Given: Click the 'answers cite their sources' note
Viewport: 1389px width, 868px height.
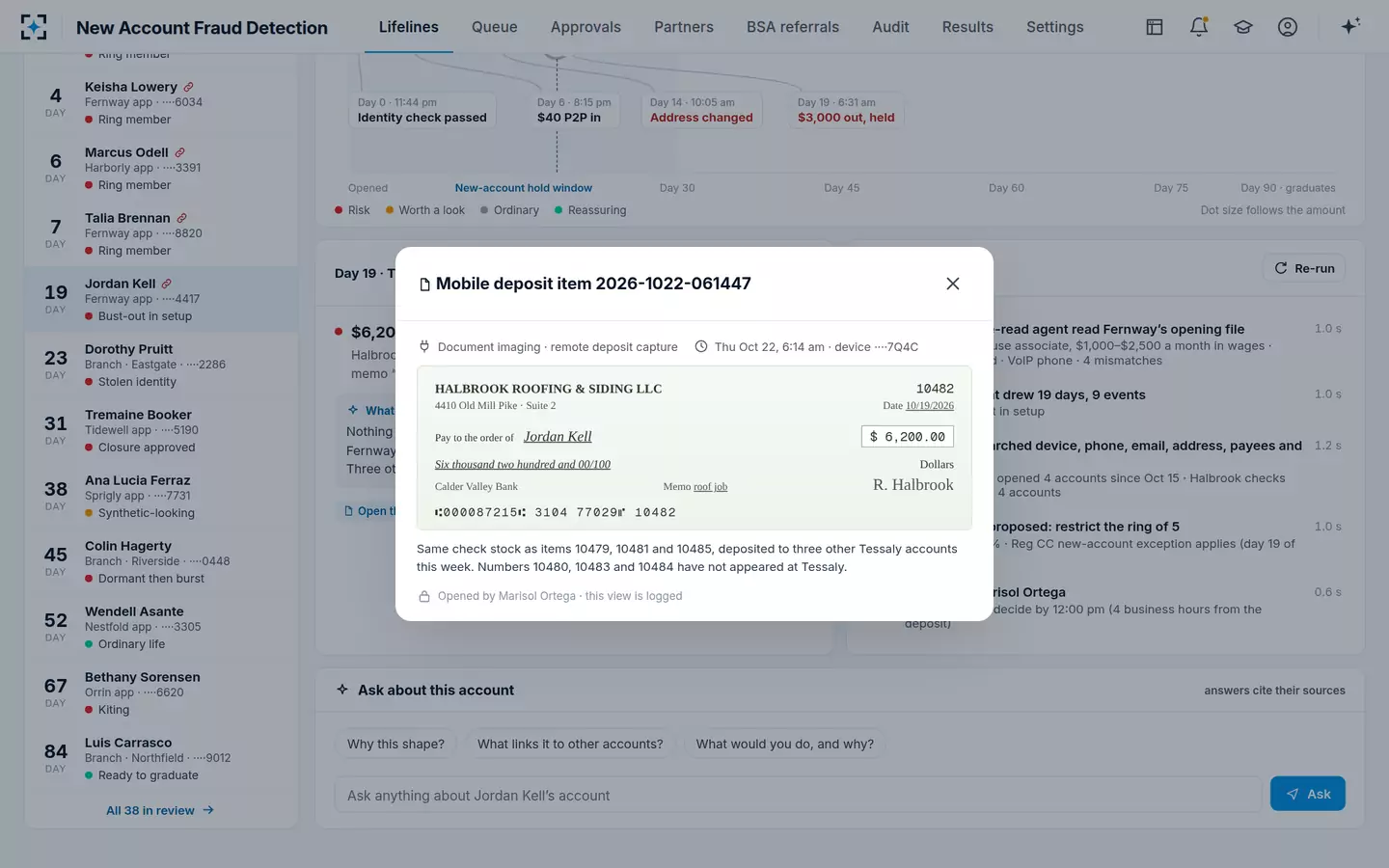Looking at the screenshot, I should pos(1274,691).
